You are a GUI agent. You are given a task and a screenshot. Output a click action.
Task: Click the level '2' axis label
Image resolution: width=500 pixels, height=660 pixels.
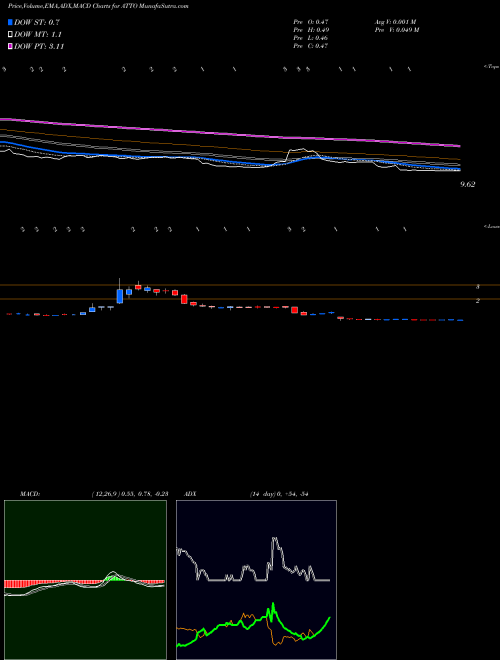click(478, 301)
